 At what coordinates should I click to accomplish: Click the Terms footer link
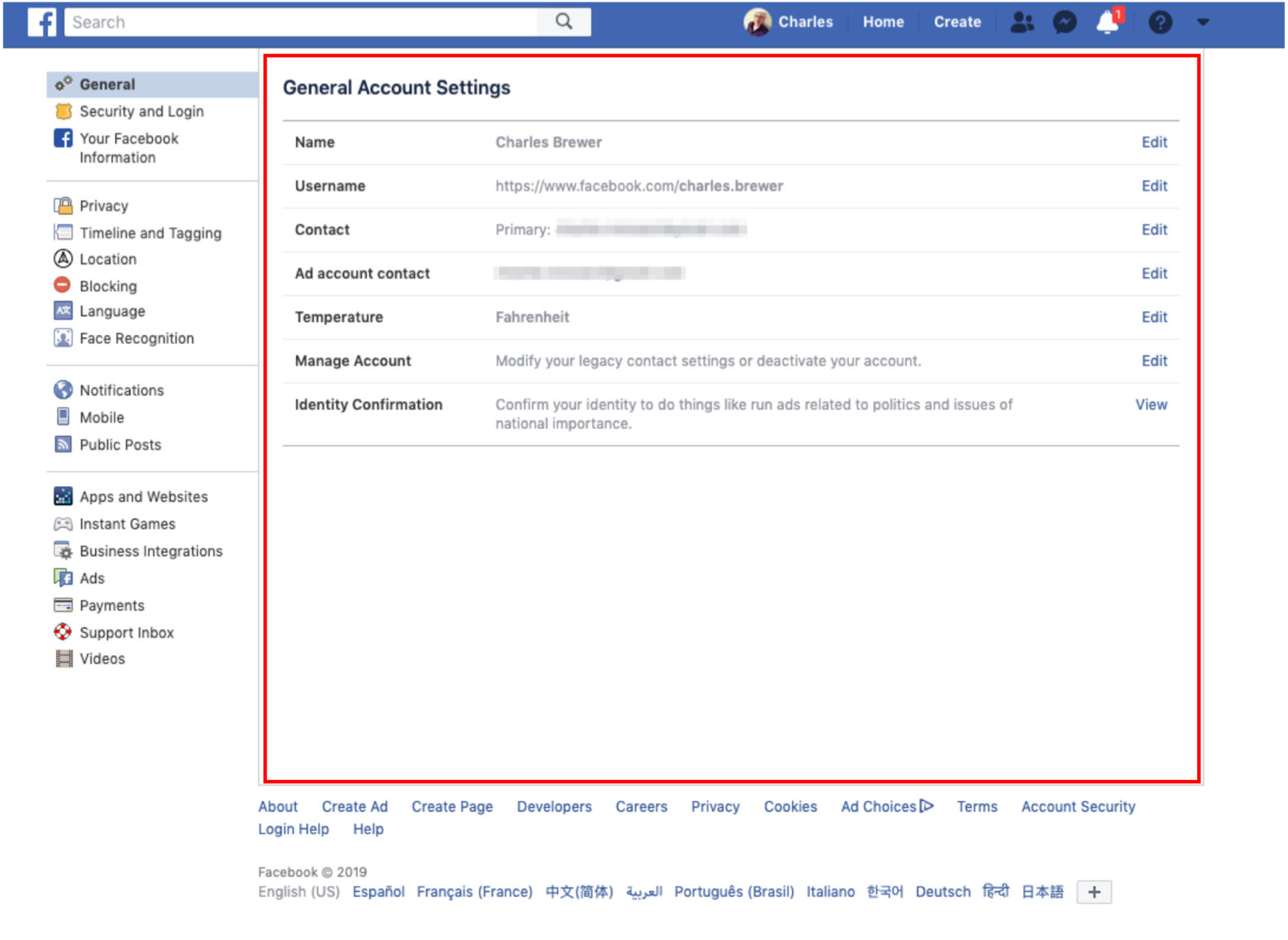977,807
